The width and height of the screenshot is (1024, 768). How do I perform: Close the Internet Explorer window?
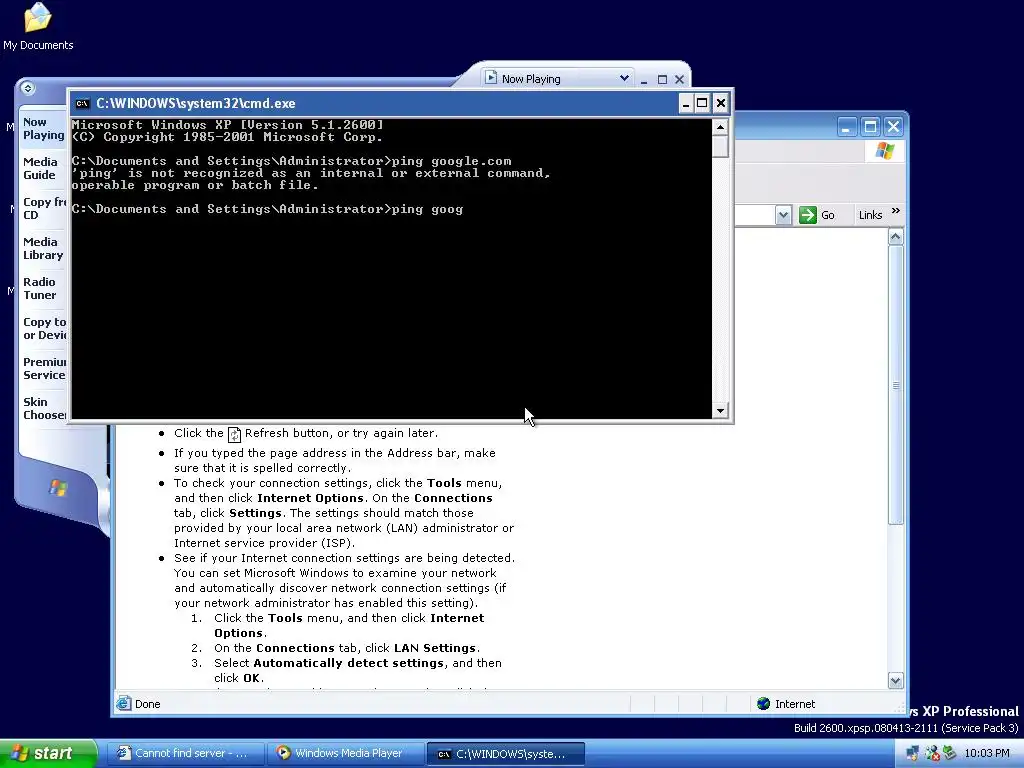[x=893, y=127]
